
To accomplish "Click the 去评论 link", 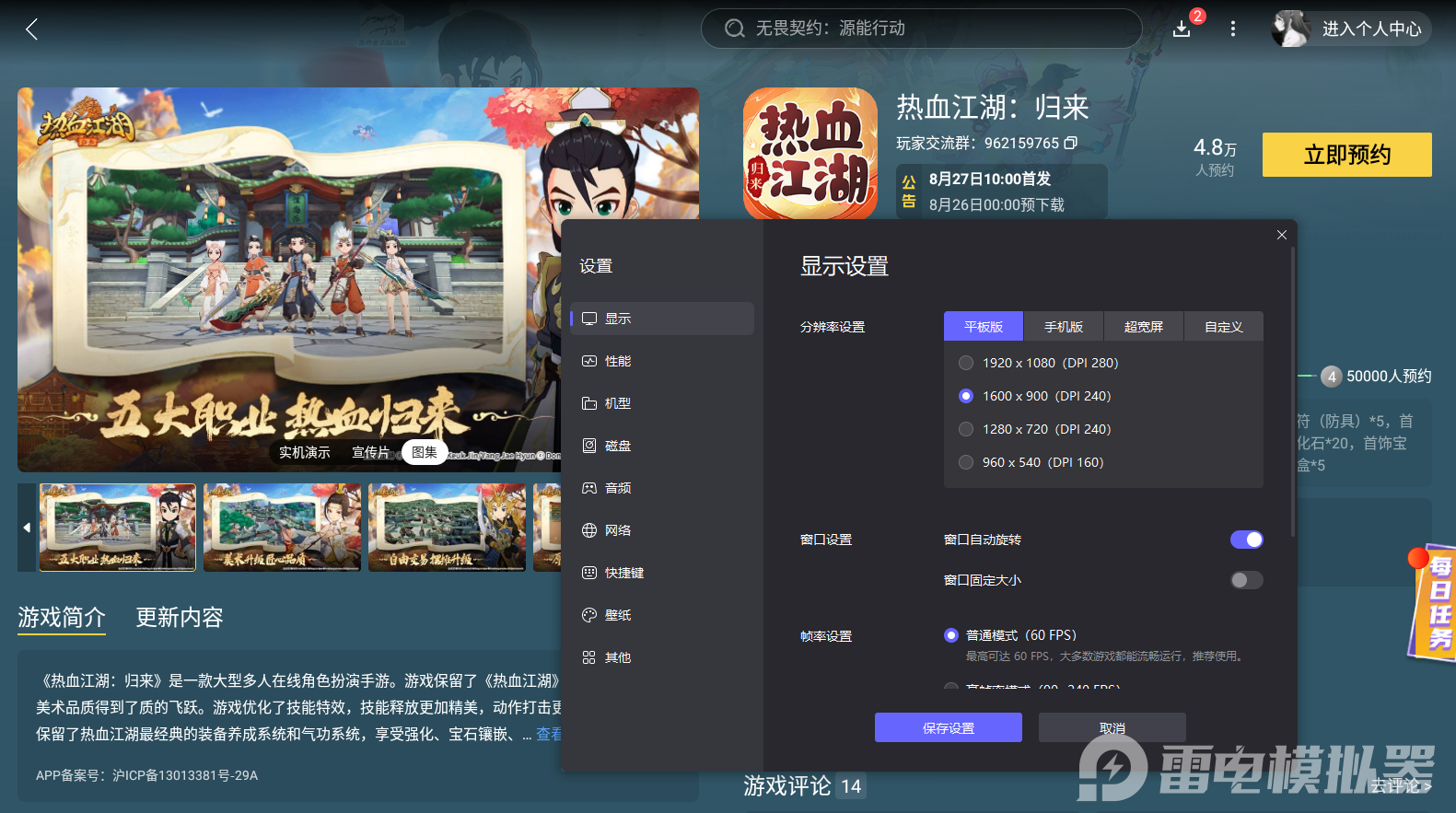I will 1401,785.
